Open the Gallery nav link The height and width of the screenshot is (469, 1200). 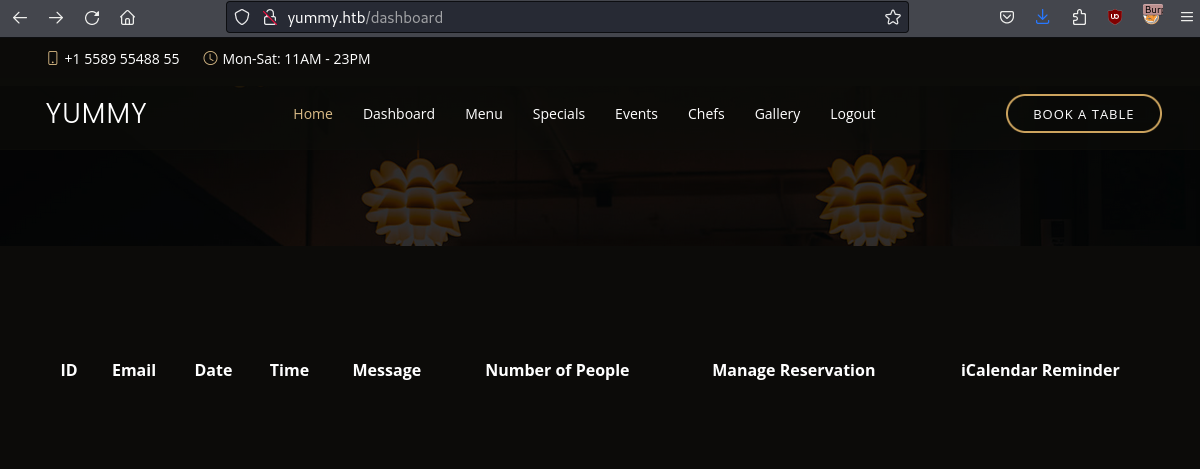pos(777,114)
